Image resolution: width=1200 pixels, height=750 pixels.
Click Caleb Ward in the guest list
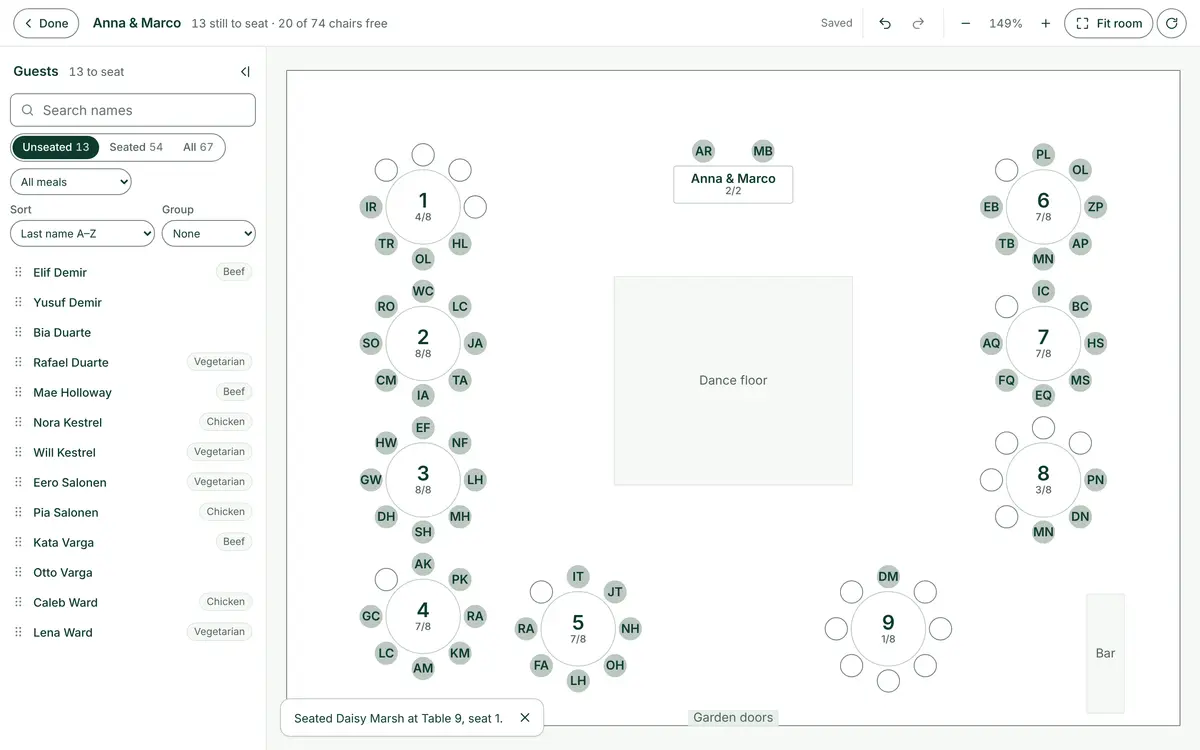pos(66,602)
